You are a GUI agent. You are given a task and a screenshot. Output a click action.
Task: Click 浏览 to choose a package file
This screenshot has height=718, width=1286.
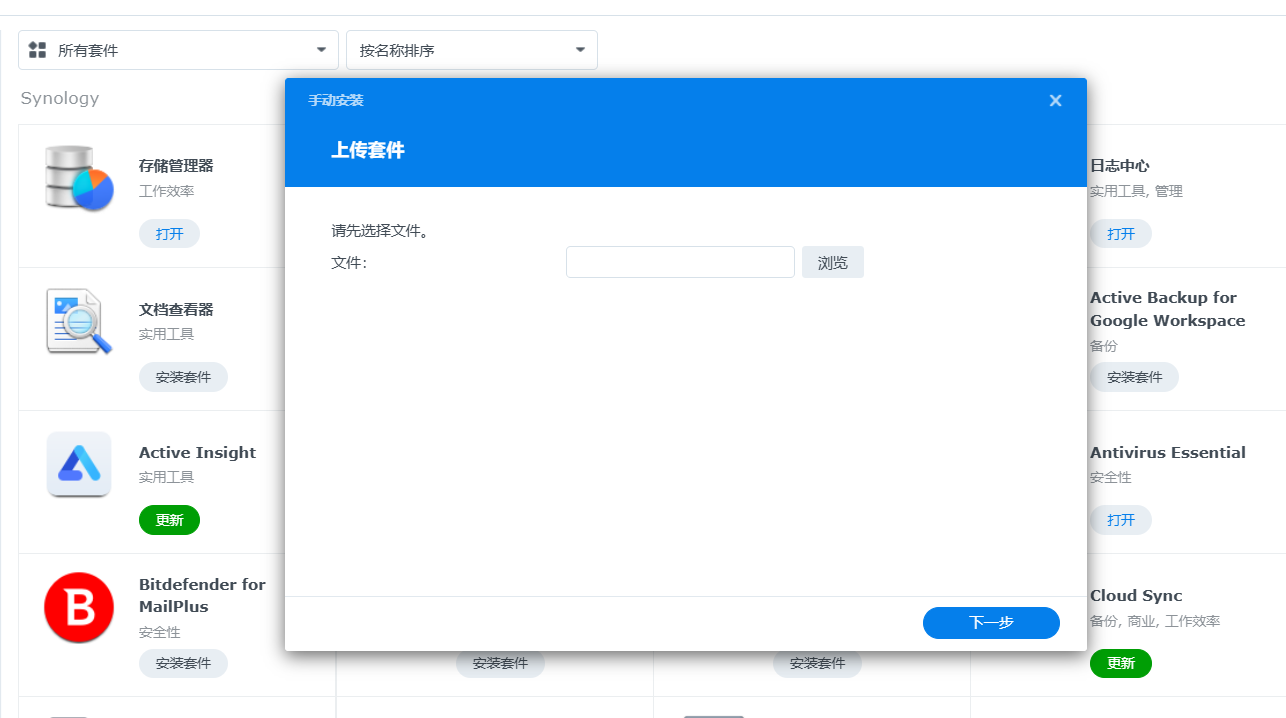[833, 262]
